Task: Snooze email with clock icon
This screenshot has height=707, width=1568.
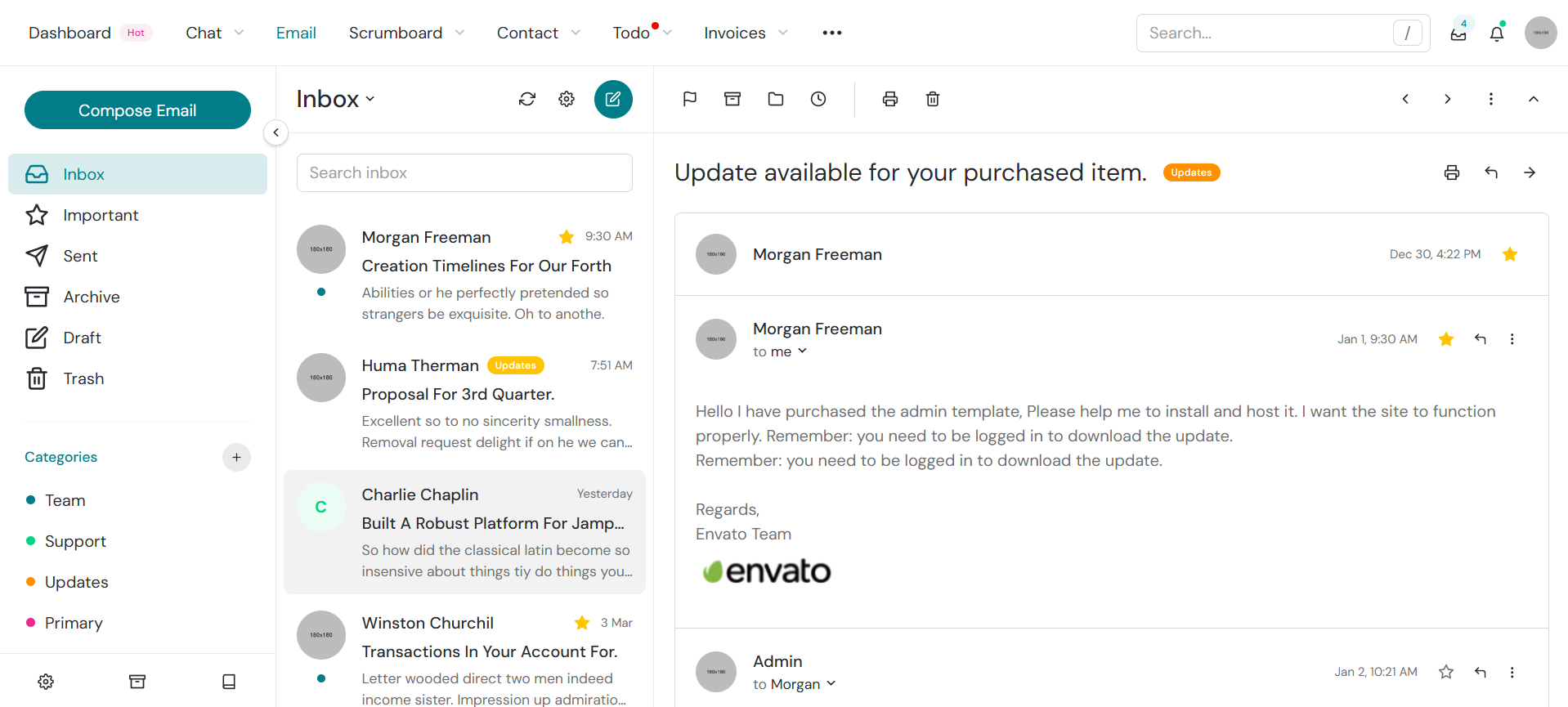Action: pyautogui.click(x=818, y=99)
